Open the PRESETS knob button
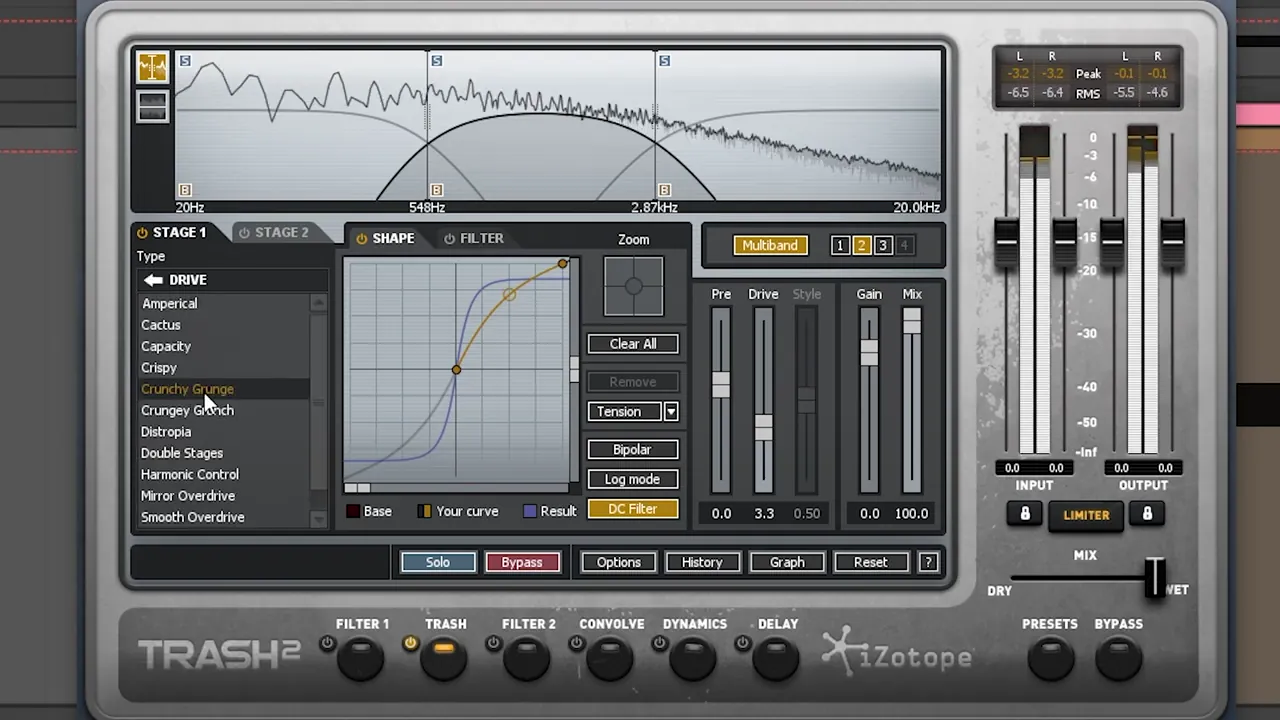 click(1050, 658)
